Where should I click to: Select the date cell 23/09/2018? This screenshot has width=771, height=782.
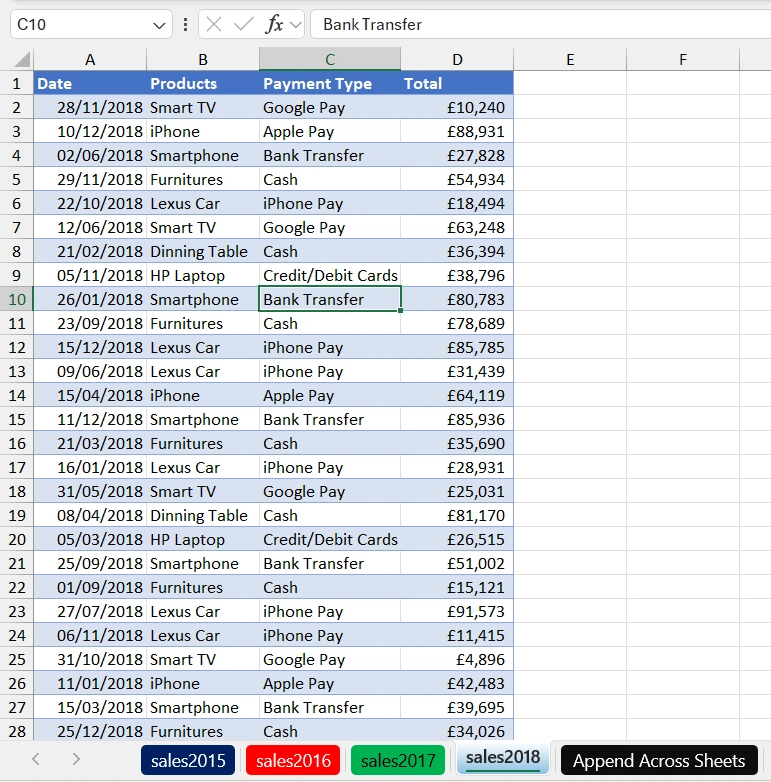pyautogui.click(x=90, y=323)
